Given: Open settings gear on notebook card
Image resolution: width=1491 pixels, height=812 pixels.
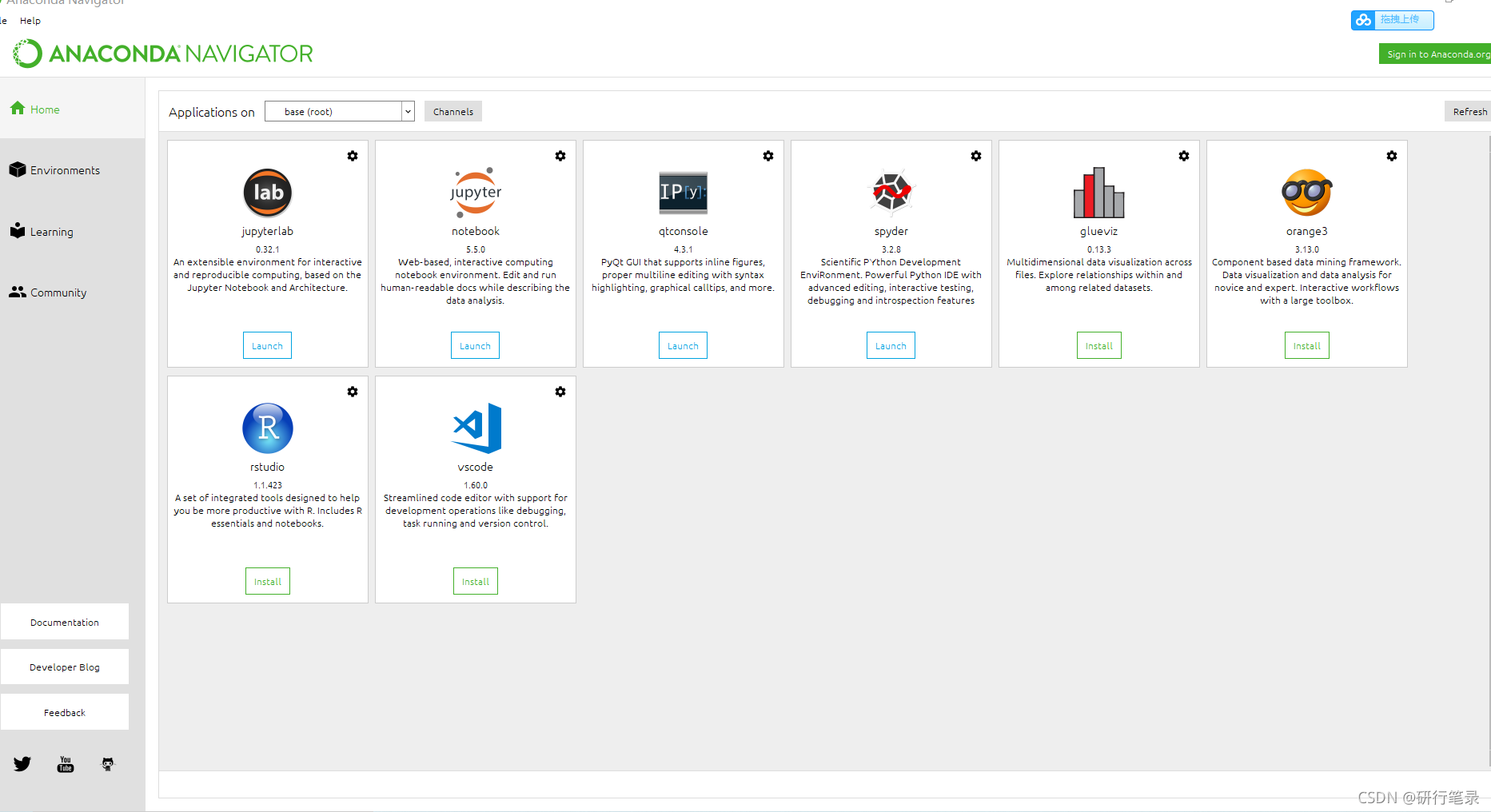Looking at the screenshot, I should [x=560, y=156].
